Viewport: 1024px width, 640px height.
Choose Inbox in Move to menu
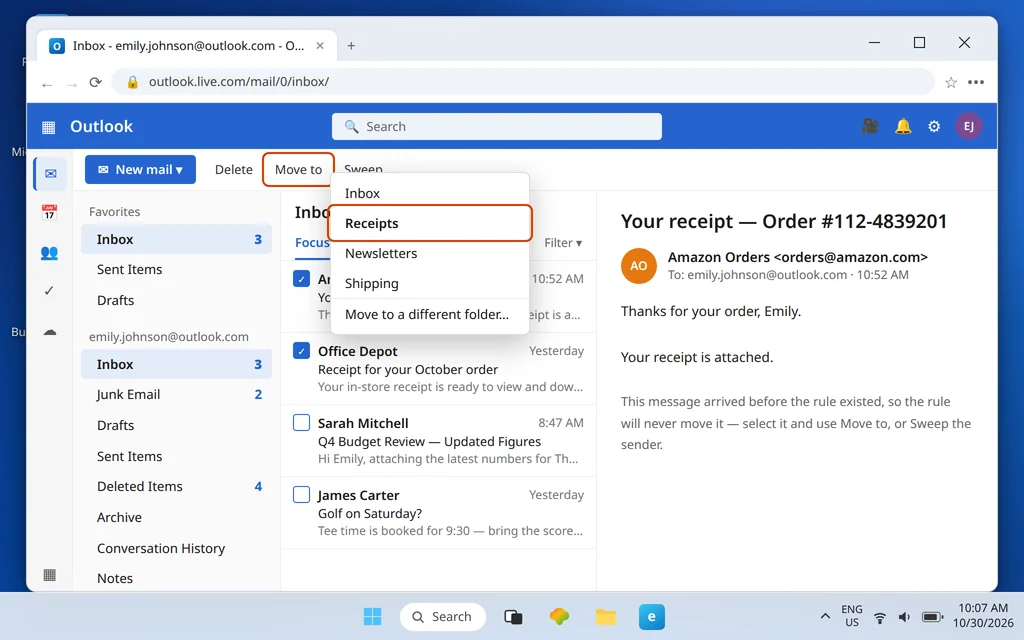[430, 193]
